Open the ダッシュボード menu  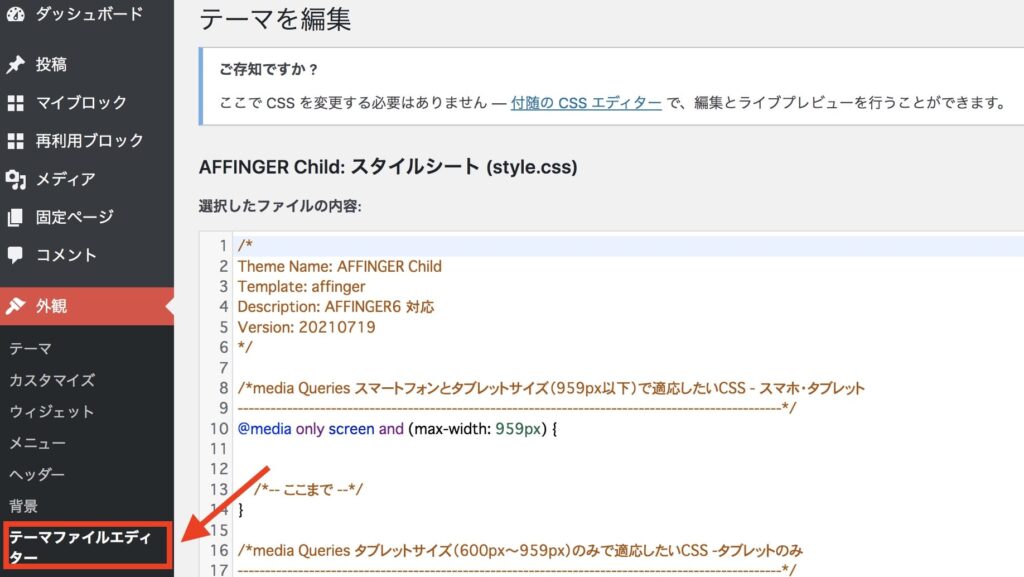click(87, 14)
